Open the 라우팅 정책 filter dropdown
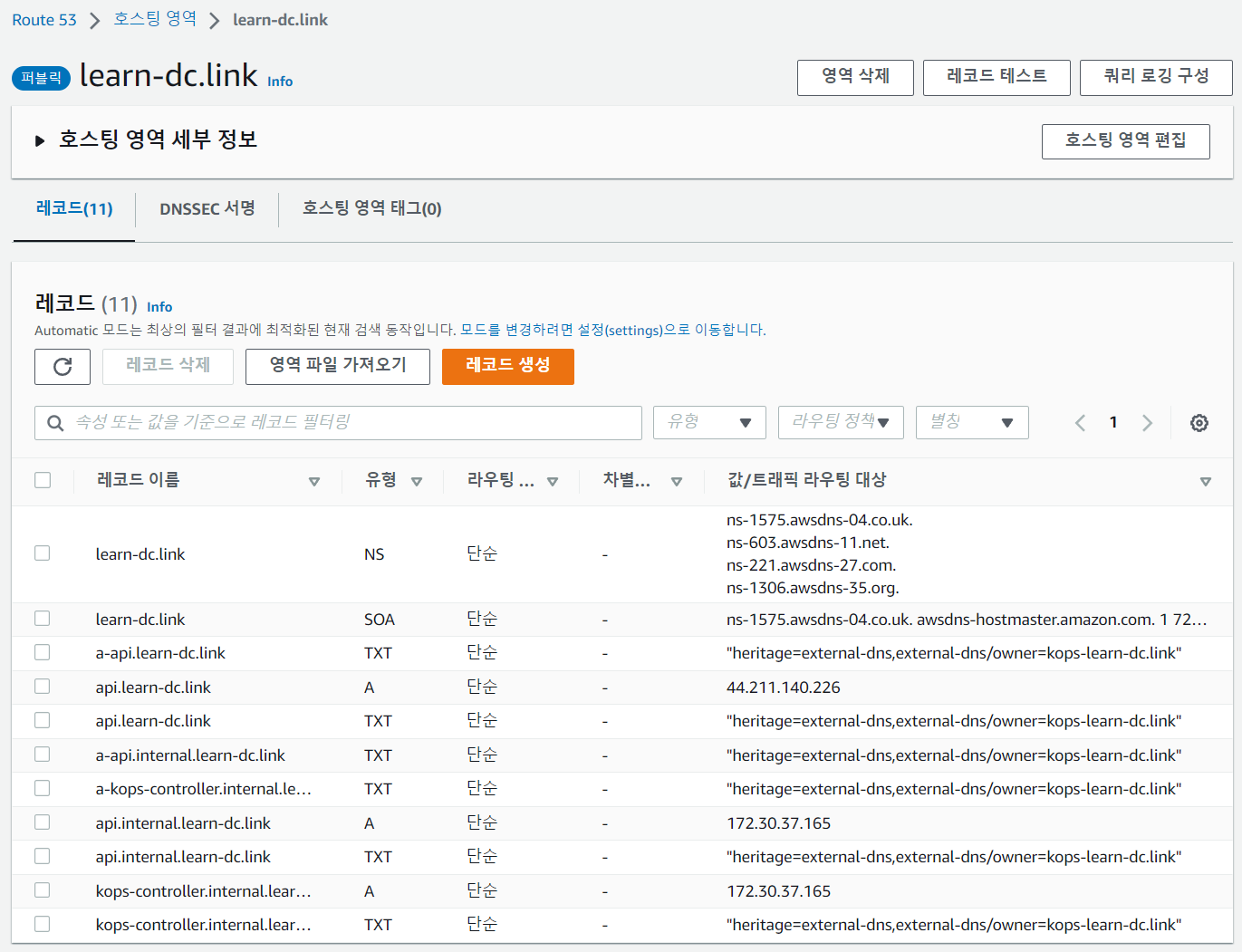The height and width of the screenshot is (952, 1242). (840, 423)
